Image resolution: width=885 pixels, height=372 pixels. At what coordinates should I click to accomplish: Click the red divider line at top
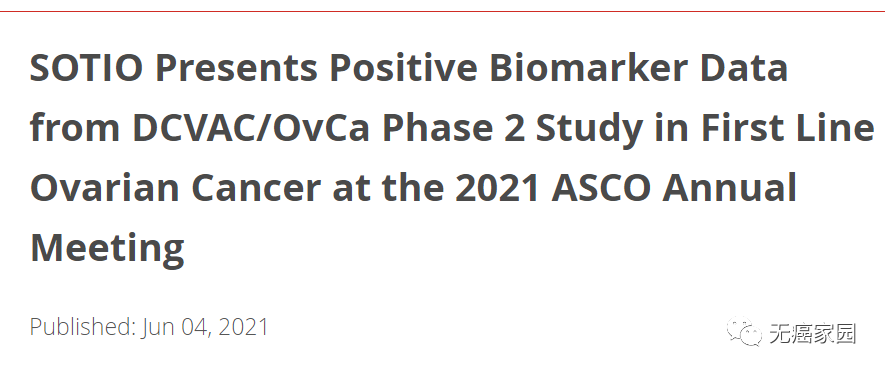(442, 11)
